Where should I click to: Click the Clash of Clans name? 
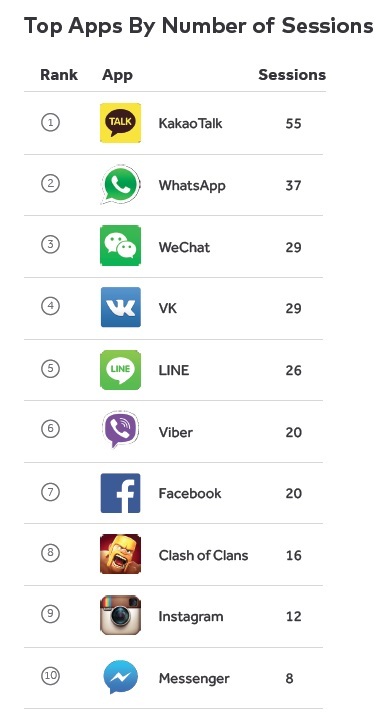(203, 555)
